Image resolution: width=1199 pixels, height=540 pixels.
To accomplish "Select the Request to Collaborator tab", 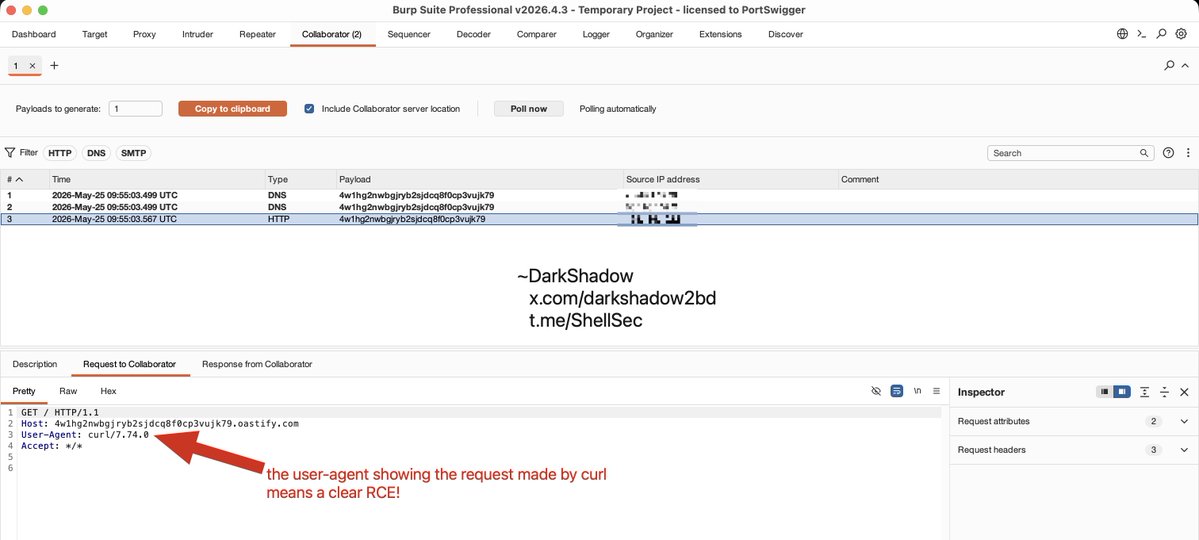I will (x=130, y=364).
